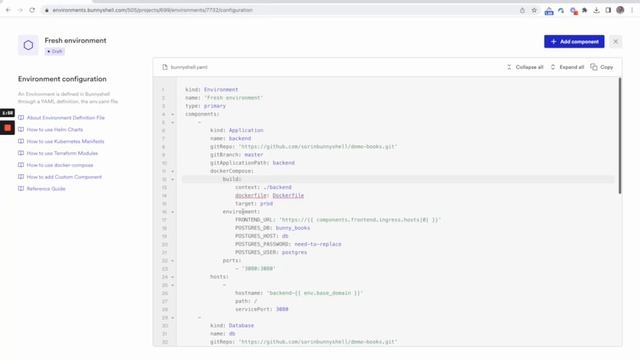
Task: Click the bunnyshell.yaml file icon
Action: click(x=165, y=67)
